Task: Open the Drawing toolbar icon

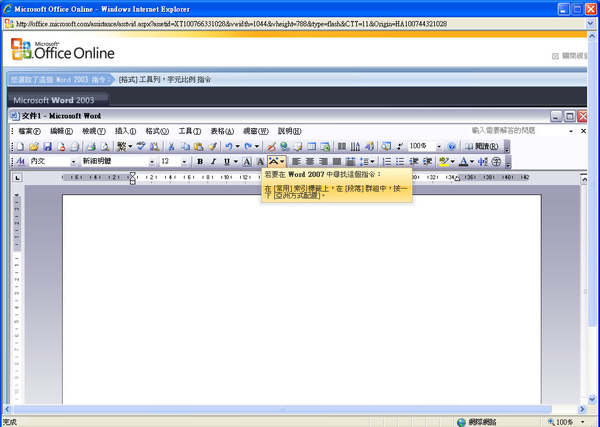Action: coord(369,147)
